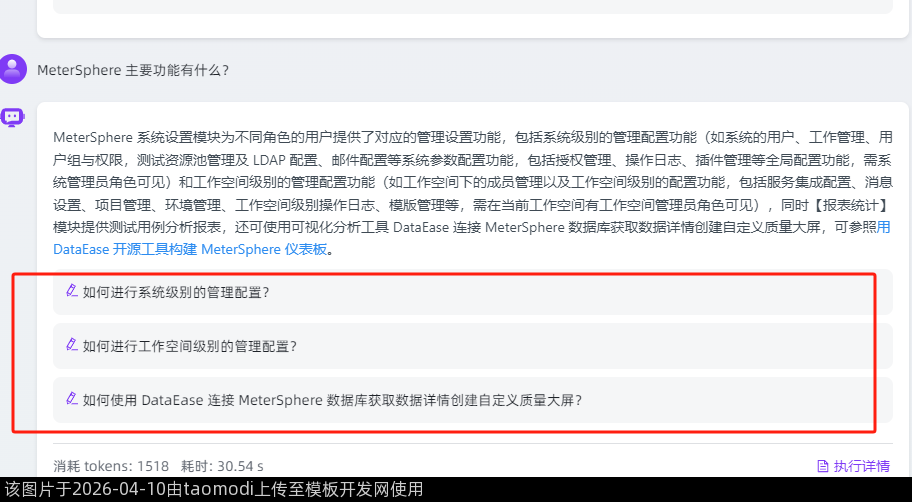Click the purple user avatar icon
This screenshot has height=502, width=912.
coord(13,69)
